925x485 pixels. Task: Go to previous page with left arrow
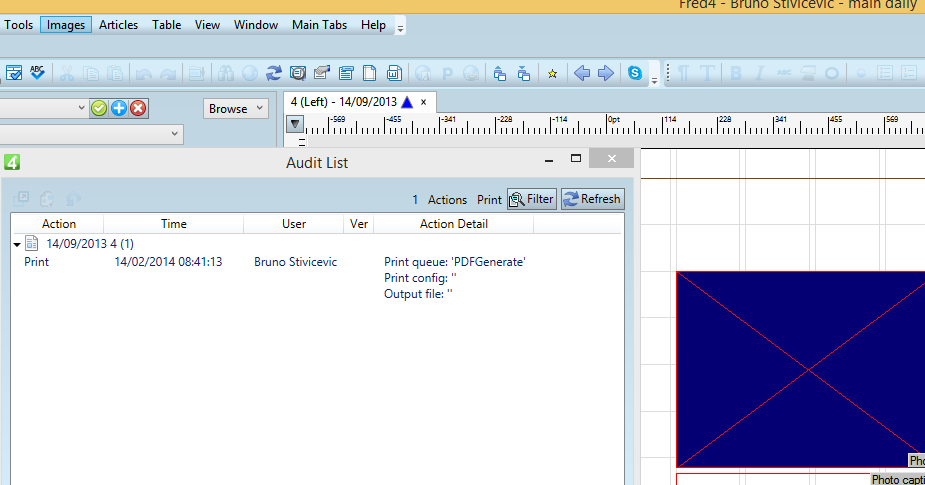[x=582, y=73]
